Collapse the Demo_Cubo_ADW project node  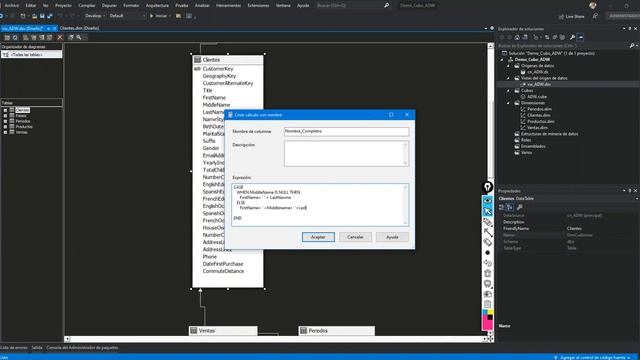[502, 60]
